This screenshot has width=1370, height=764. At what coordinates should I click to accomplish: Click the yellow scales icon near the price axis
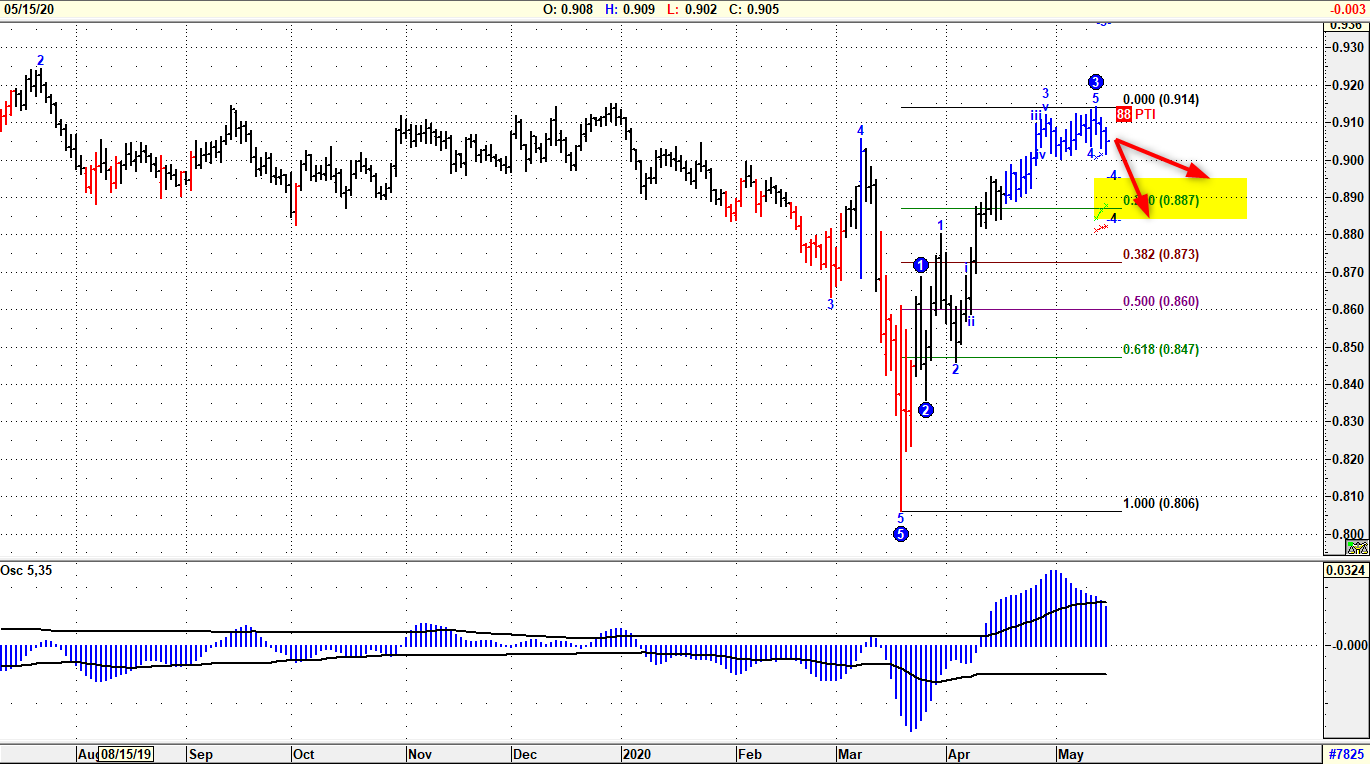[1358, 547]
